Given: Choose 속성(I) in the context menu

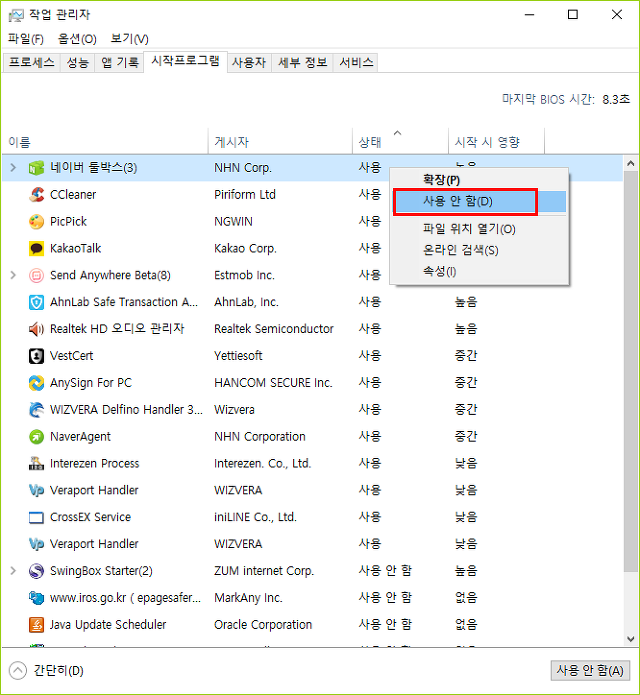Looking at the screenshot, I should click(x=480, y=271).
